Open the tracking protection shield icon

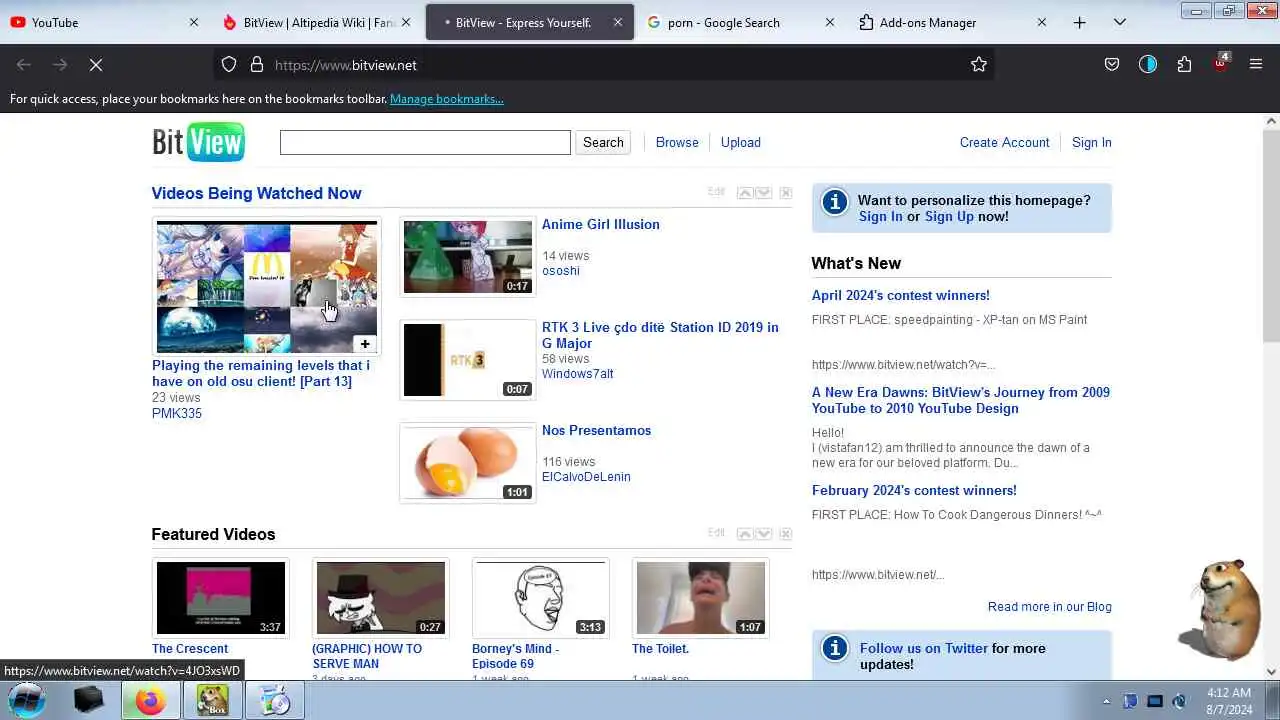point(229,65)
